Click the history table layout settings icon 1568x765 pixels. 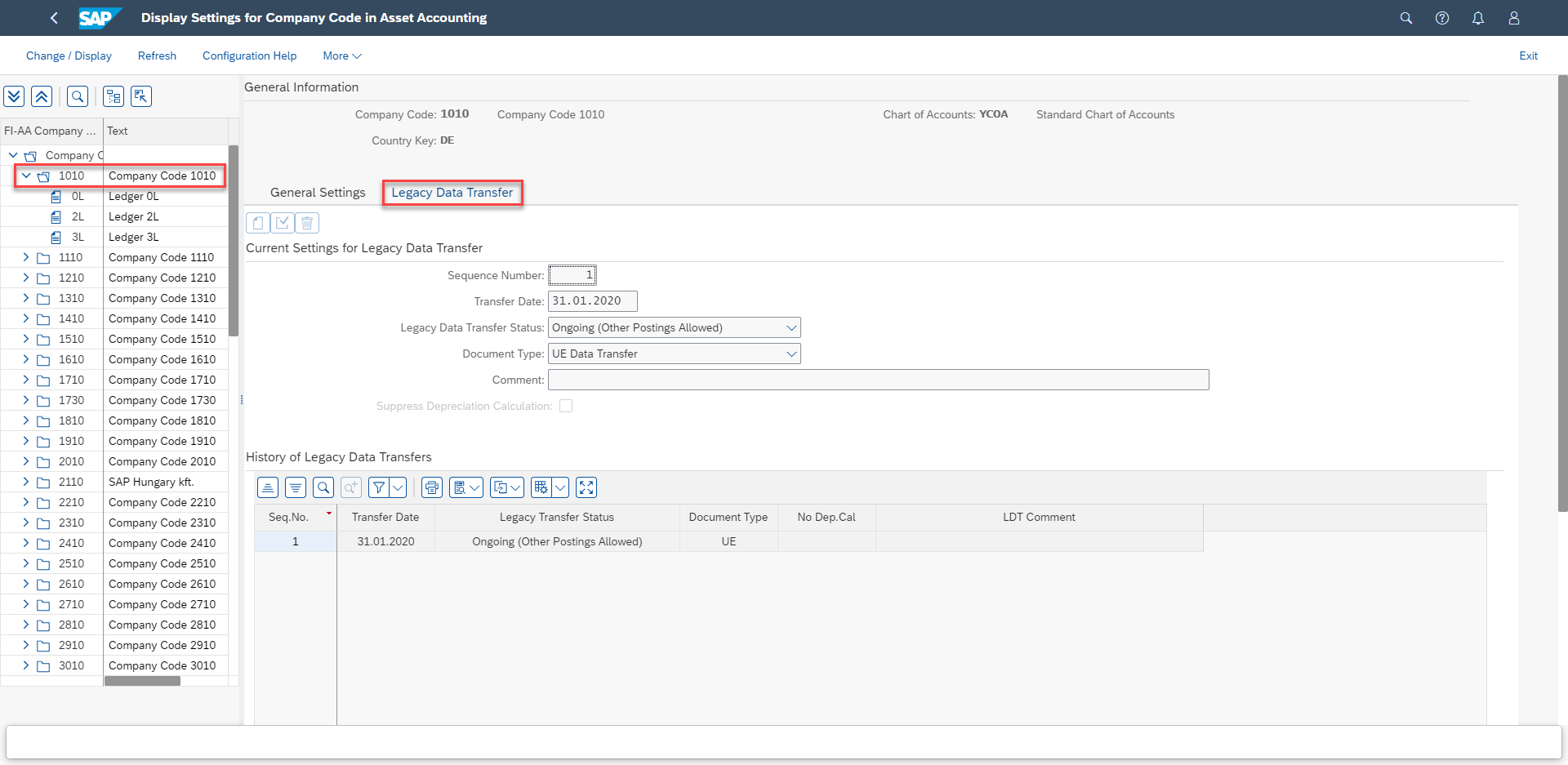[x=541, y=487]
